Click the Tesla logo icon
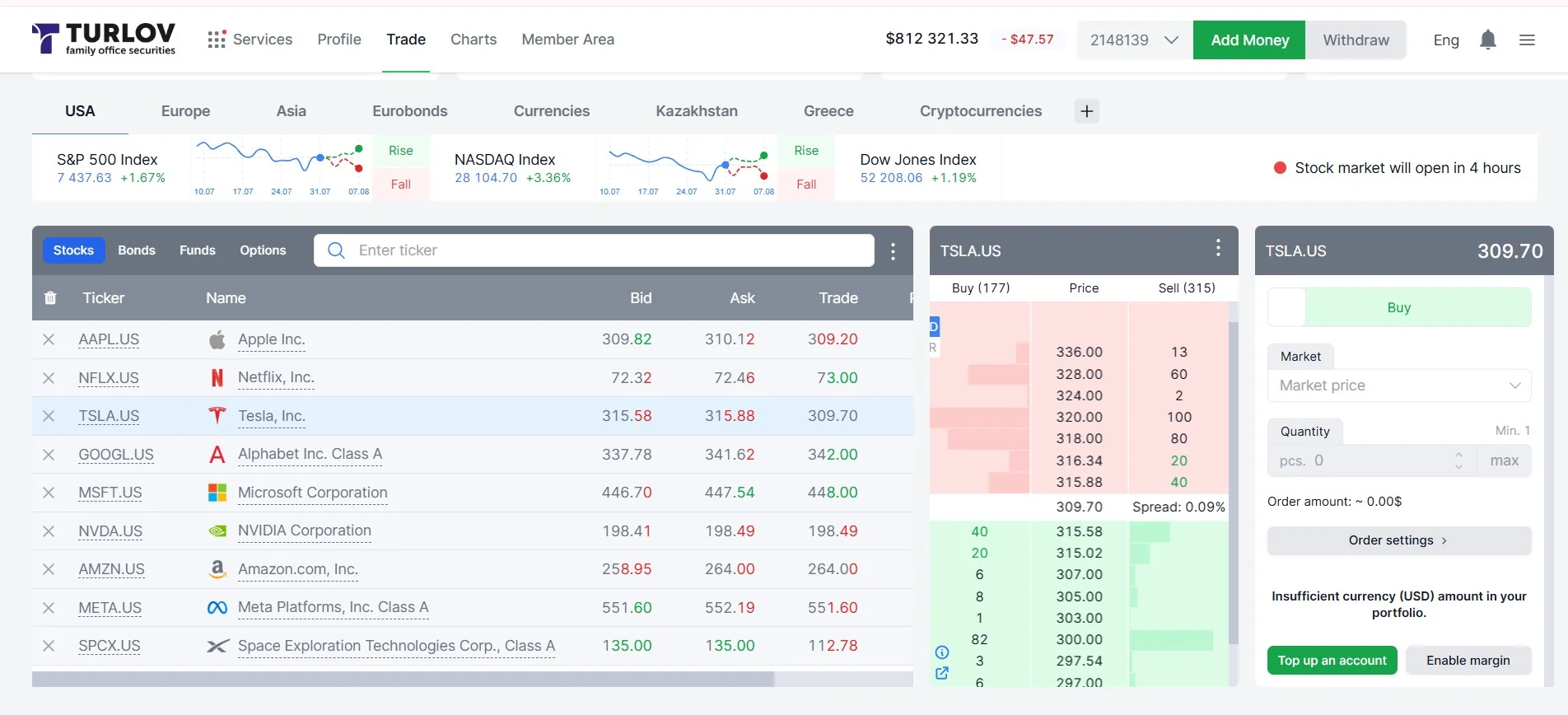The height and width of the screenshot is (715, 1568). pyautogui.click(x=217, y=416)
